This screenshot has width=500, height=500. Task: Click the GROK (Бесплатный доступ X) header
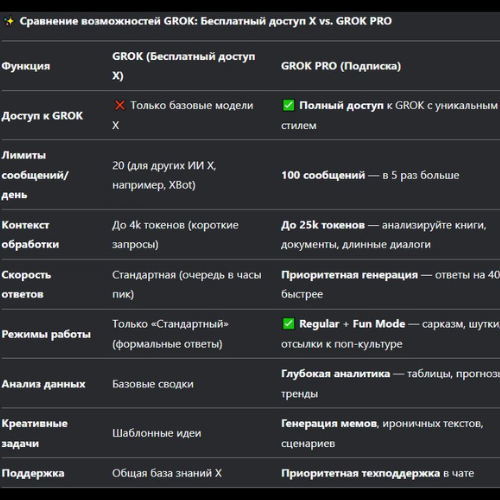(x=184, y=66)
